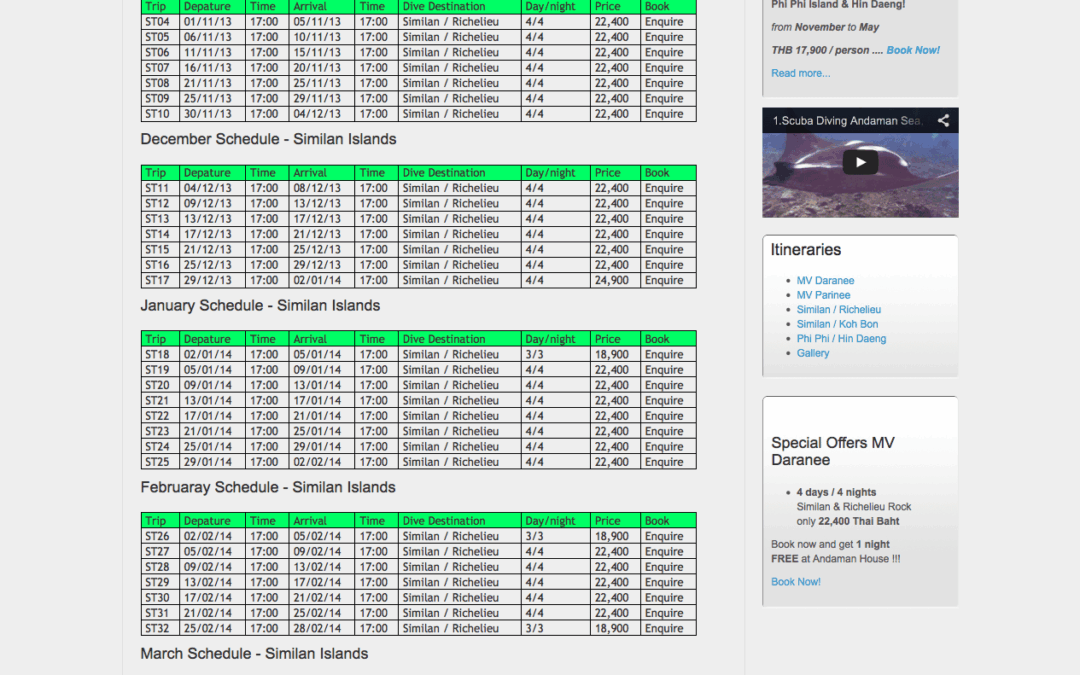The width and height of the screenshot is (1080, 675).
Task: Click the January Schedule - Similan Islands heading
Action: [260, 306]
